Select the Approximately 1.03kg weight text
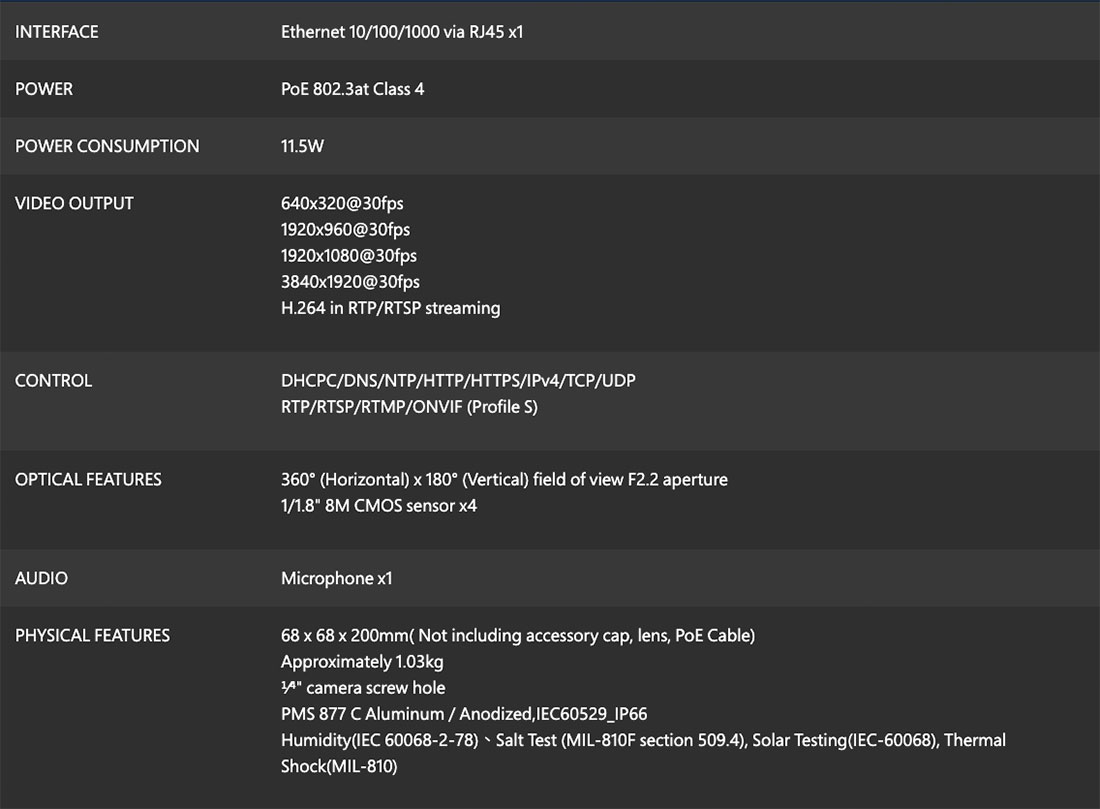The width and height of the screenshot is (1100, 809). (x=362, y=662)
